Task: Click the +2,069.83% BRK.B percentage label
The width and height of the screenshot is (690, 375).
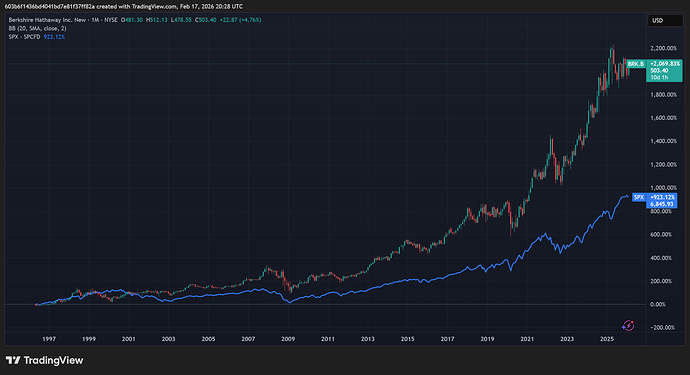Action: click(x=665, y=64)
